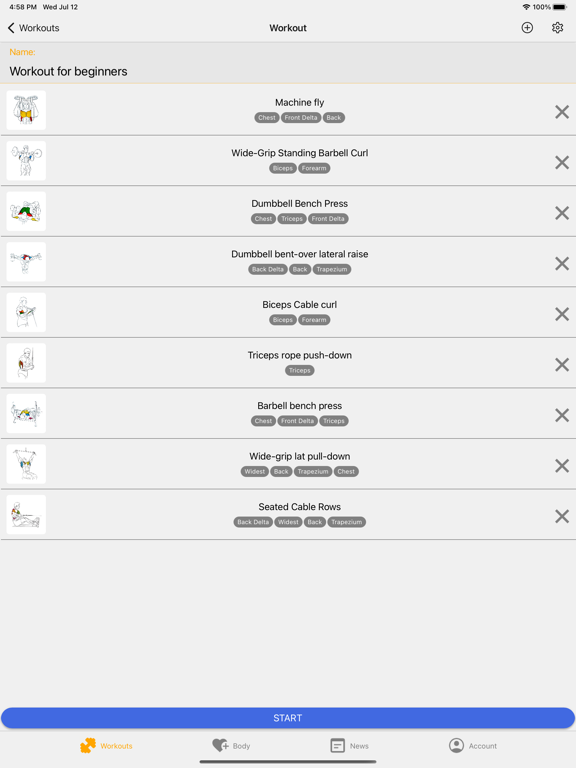Go back to Workouts list
576x768 pixels.
tap(33, 28)
